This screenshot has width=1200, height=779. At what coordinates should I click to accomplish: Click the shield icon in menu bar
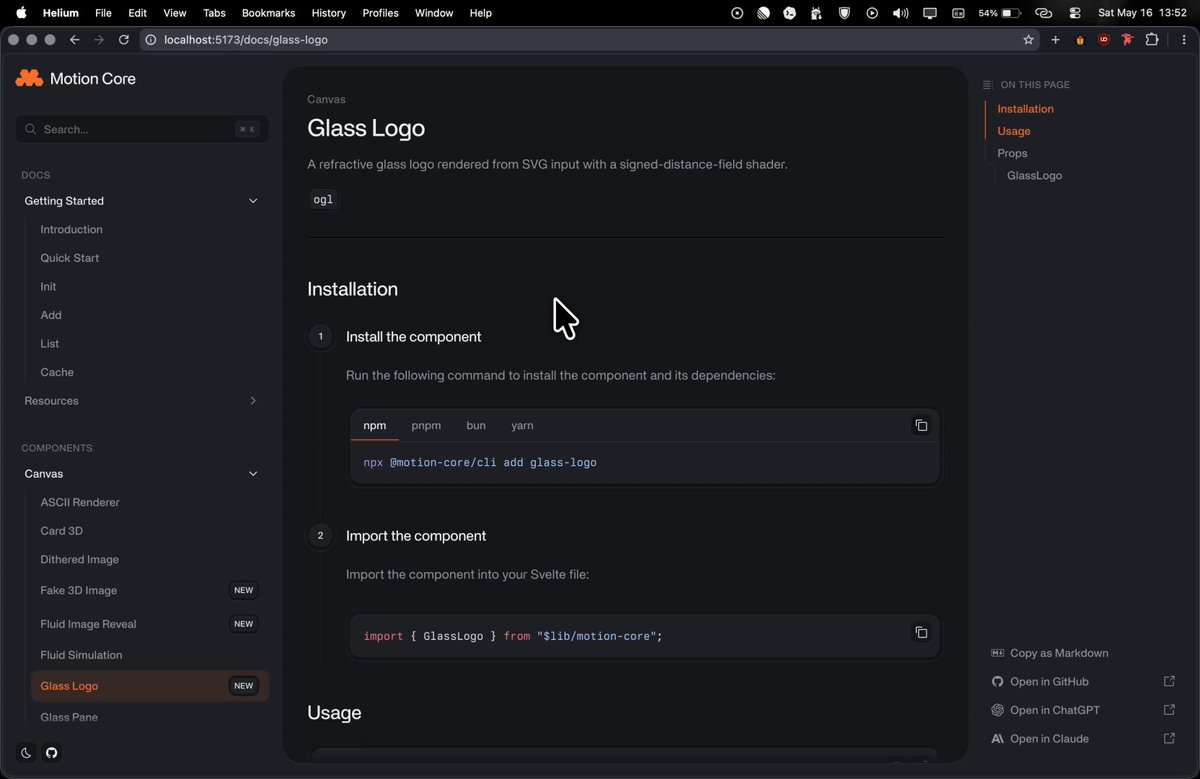(844, 13)
